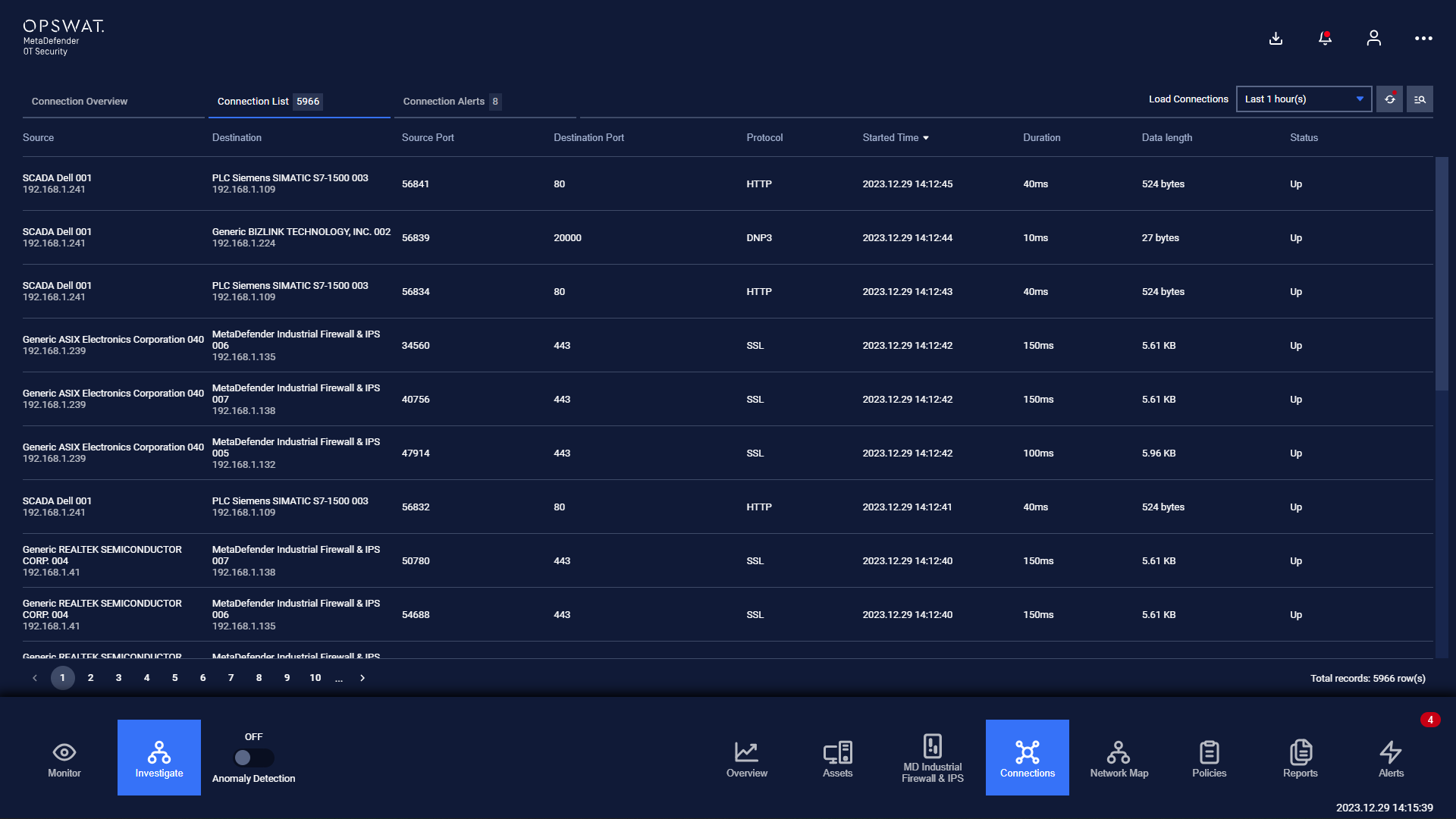Click source port 47914
Image resolution: width=1456 pixels, height=819 pixels.
click(416, 453)
